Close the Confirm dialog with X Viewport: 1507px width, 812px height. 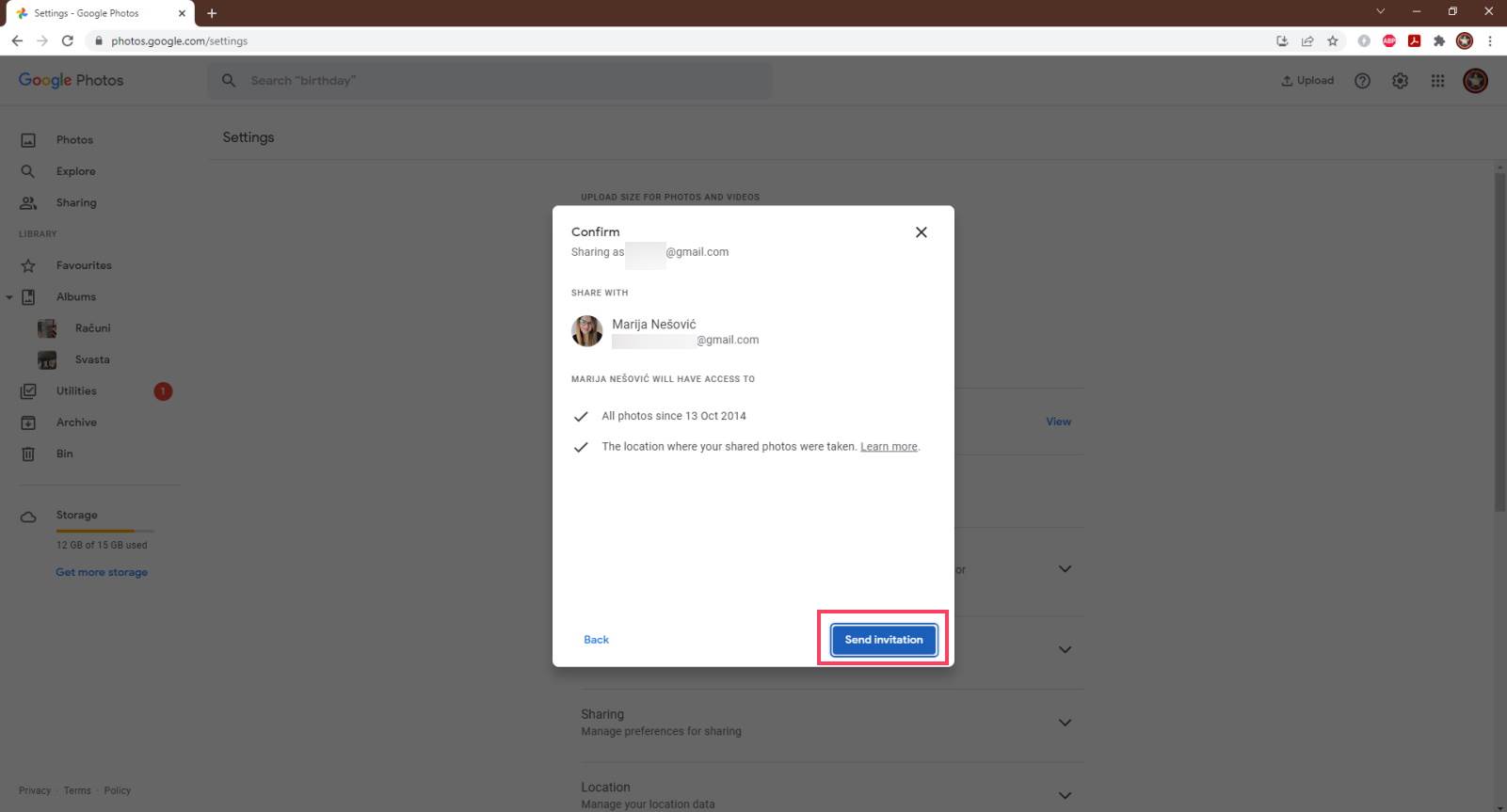921,232
